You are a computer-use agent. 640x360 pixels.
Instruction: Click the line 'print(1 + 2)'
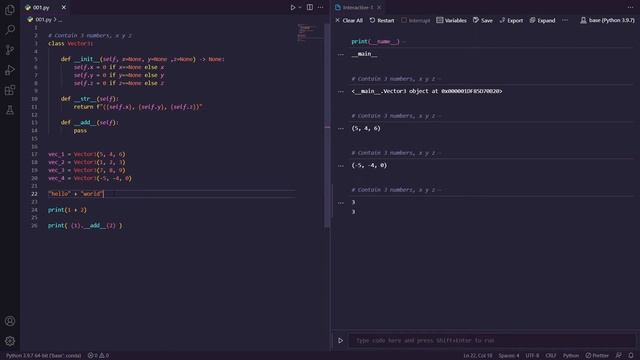[67, 210]
